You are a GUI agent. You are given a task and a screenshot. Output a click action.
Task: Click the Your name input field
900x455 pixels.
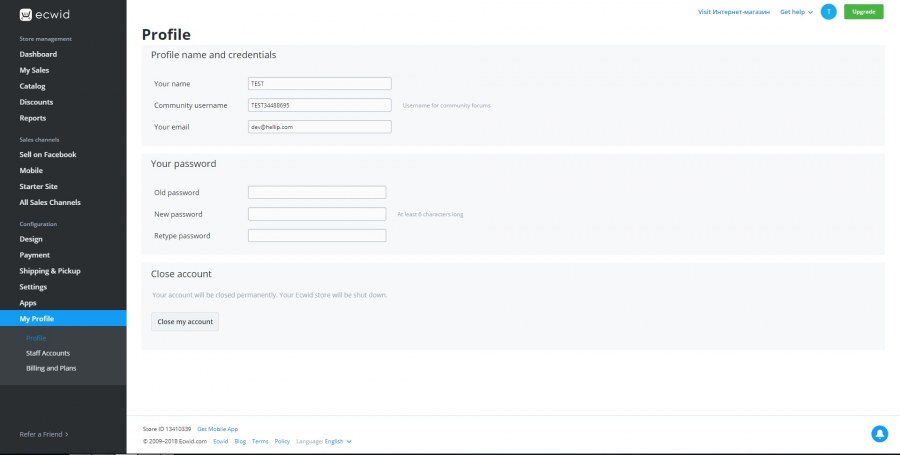pos(319,84)
